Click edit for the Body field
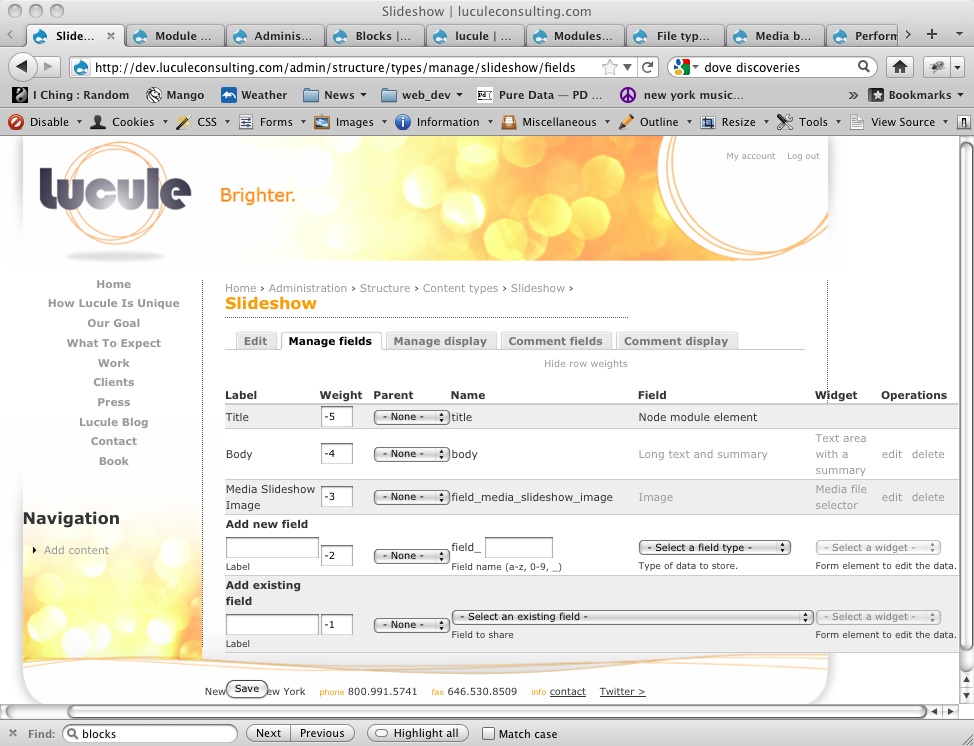The image size is (974, 746). coord(891,455)
